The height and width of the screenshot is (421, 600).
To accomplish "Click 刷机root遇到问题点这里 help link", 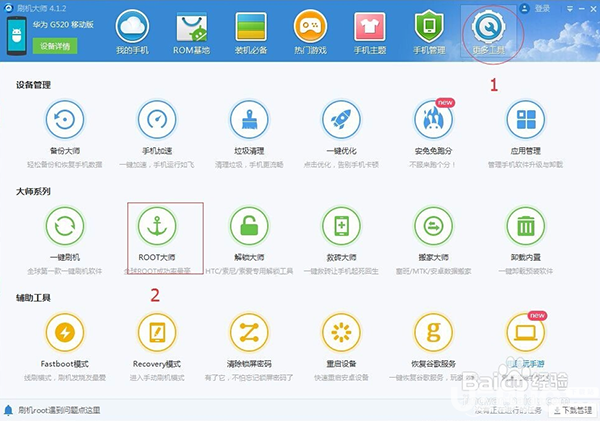I will 59,410.
